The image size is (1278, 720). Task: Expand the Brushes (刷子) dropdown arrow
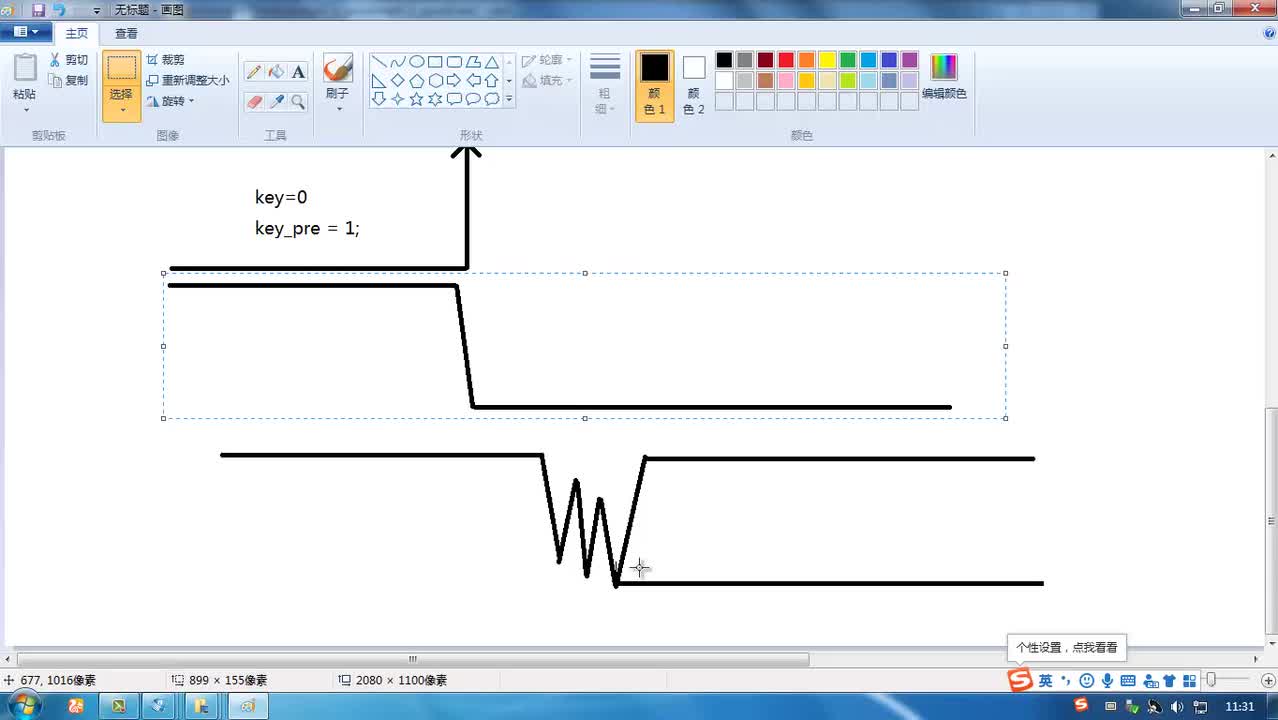(338, 108)
